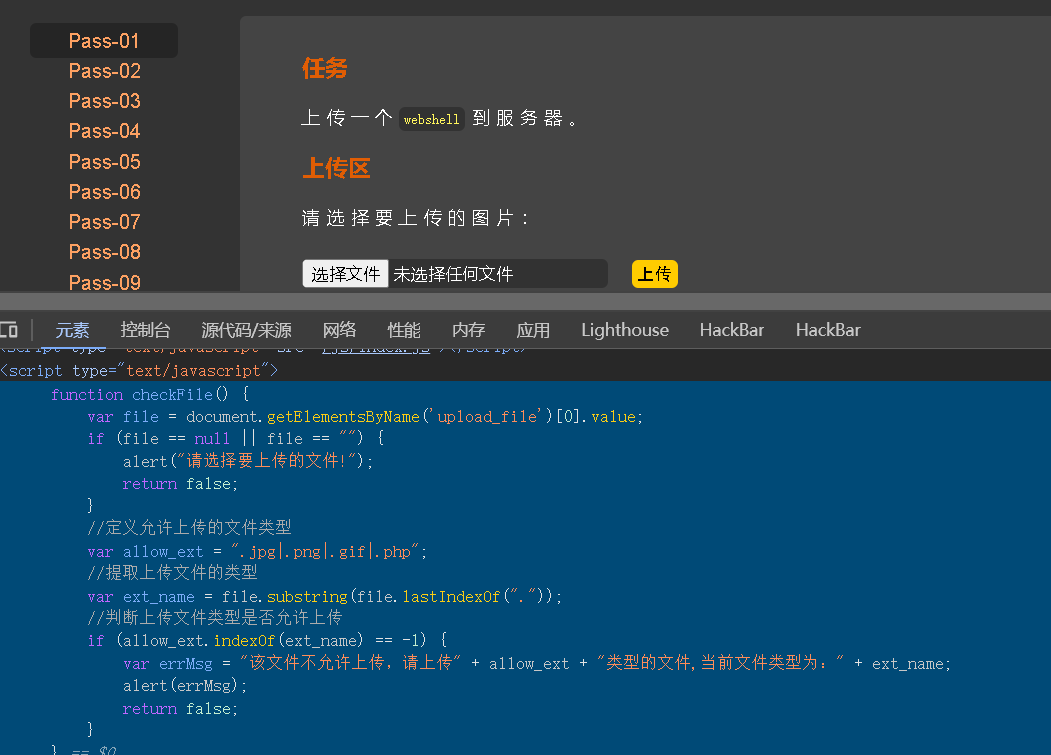
Task: Click the if (file == null) condition line
Action: [236, 439]
